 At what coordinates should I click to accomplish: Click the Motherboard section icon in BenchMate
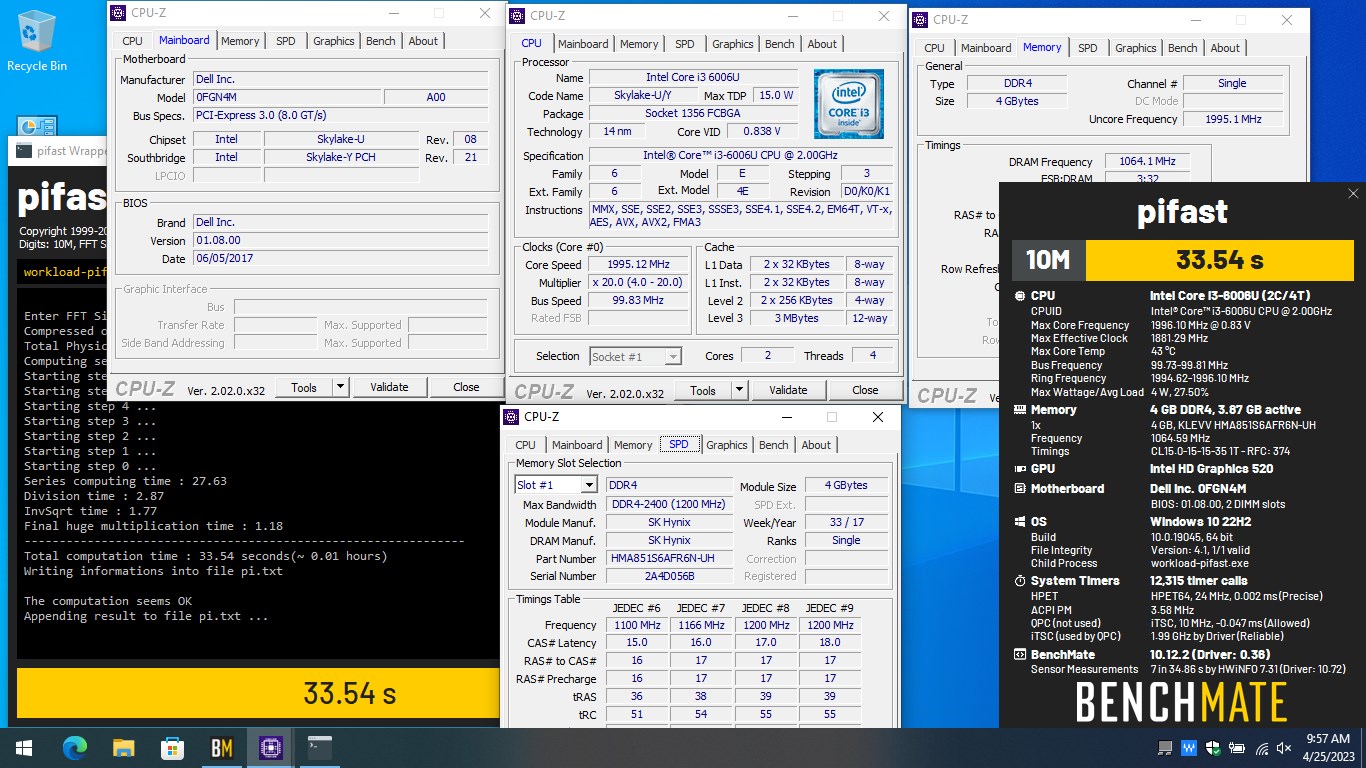point(1020,489)
